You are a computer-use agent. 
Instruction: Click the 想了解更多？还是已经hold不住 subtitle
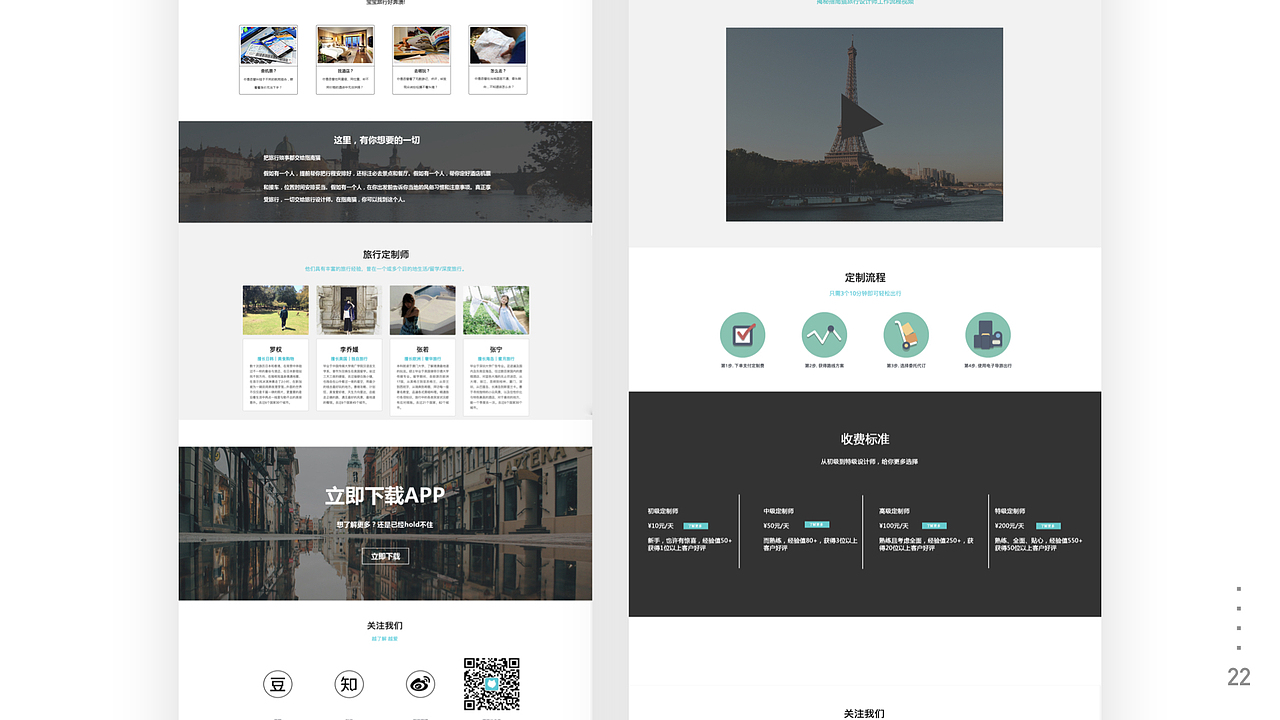[385, 525]
